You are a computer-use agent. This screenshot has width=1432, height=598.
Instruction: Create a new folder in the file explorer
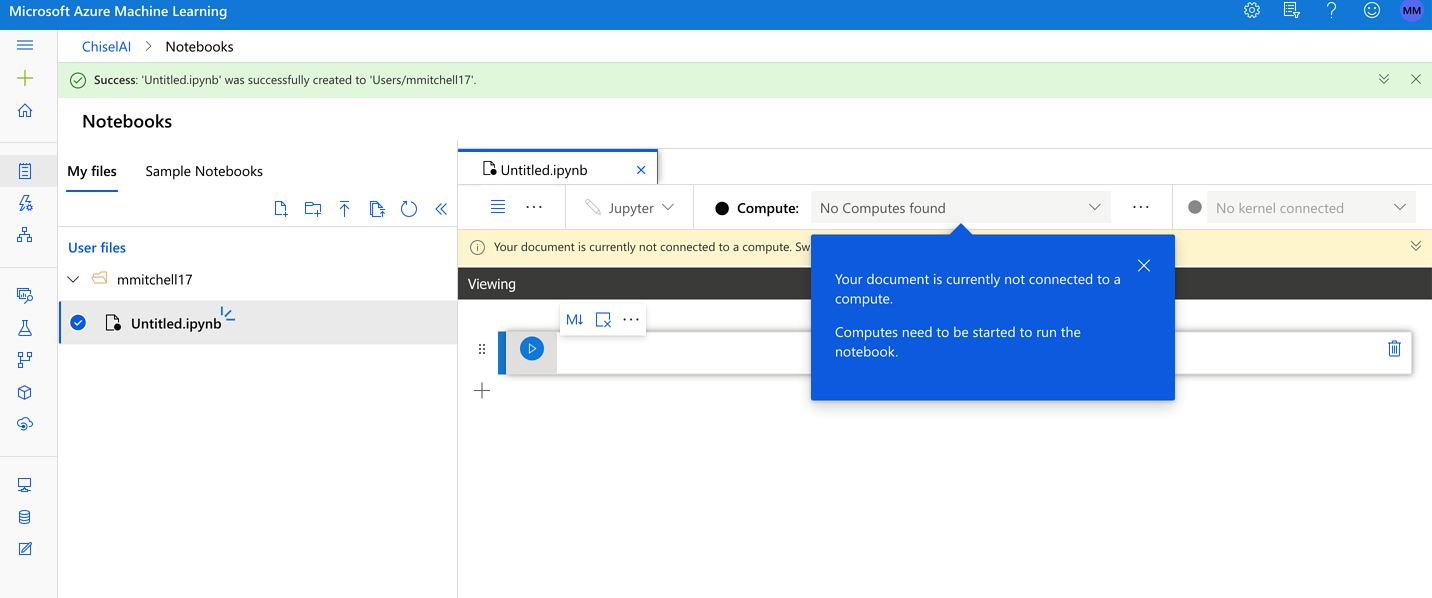[312, 207]
